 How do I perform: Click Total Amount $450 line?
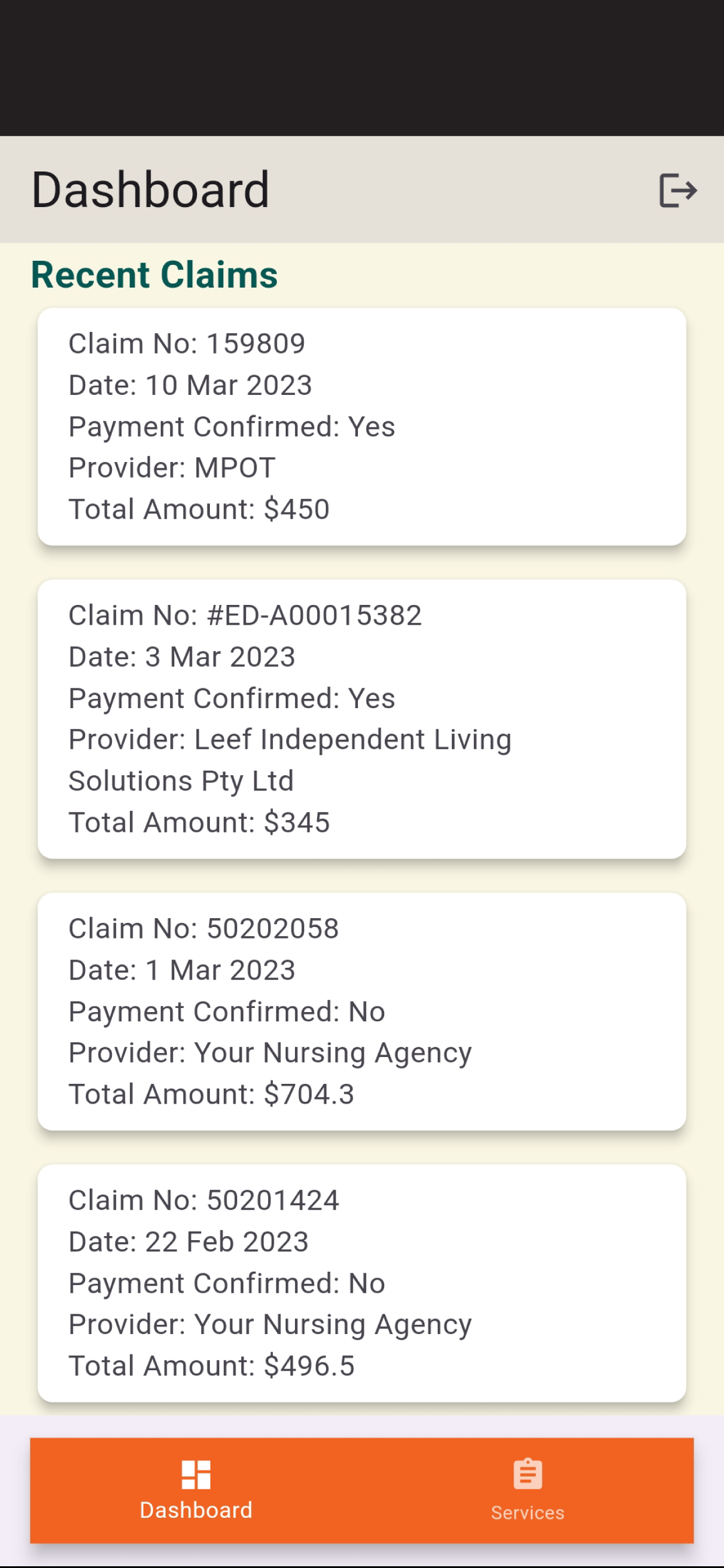point(199,509)
